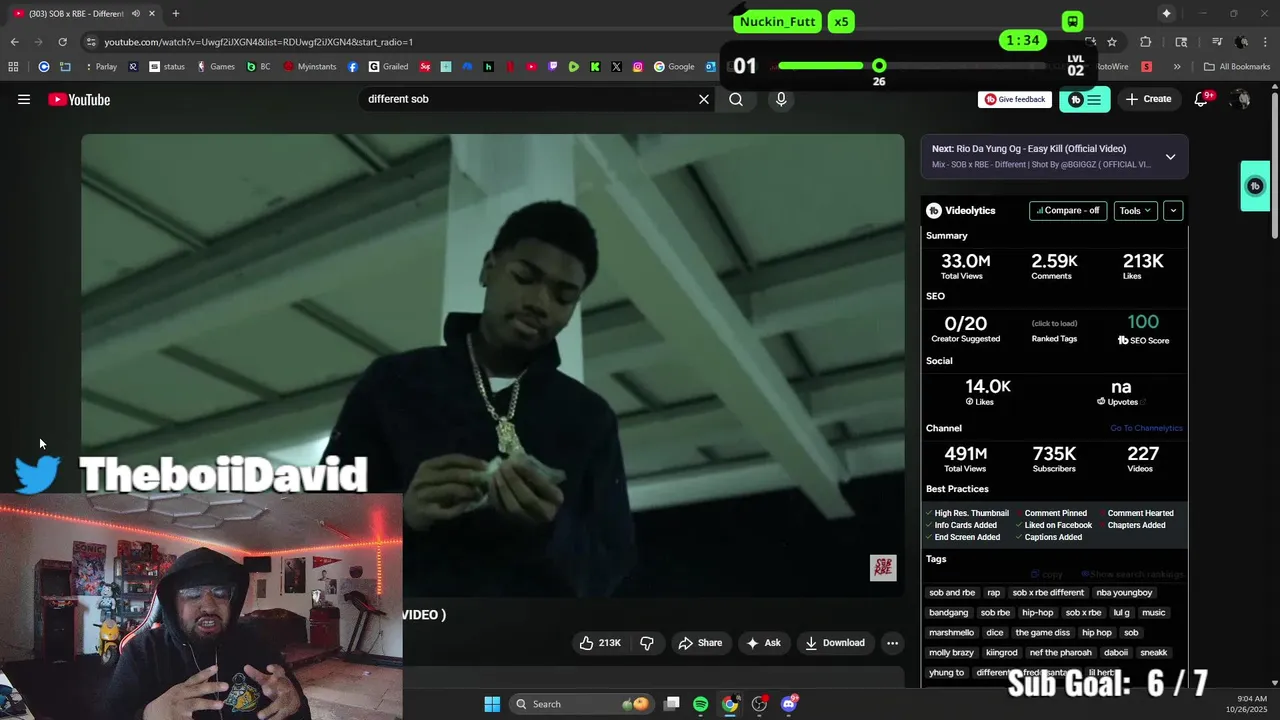Dislike the video with thumbs down
This screenshot has height=720, width=1280.
point(647,643)
